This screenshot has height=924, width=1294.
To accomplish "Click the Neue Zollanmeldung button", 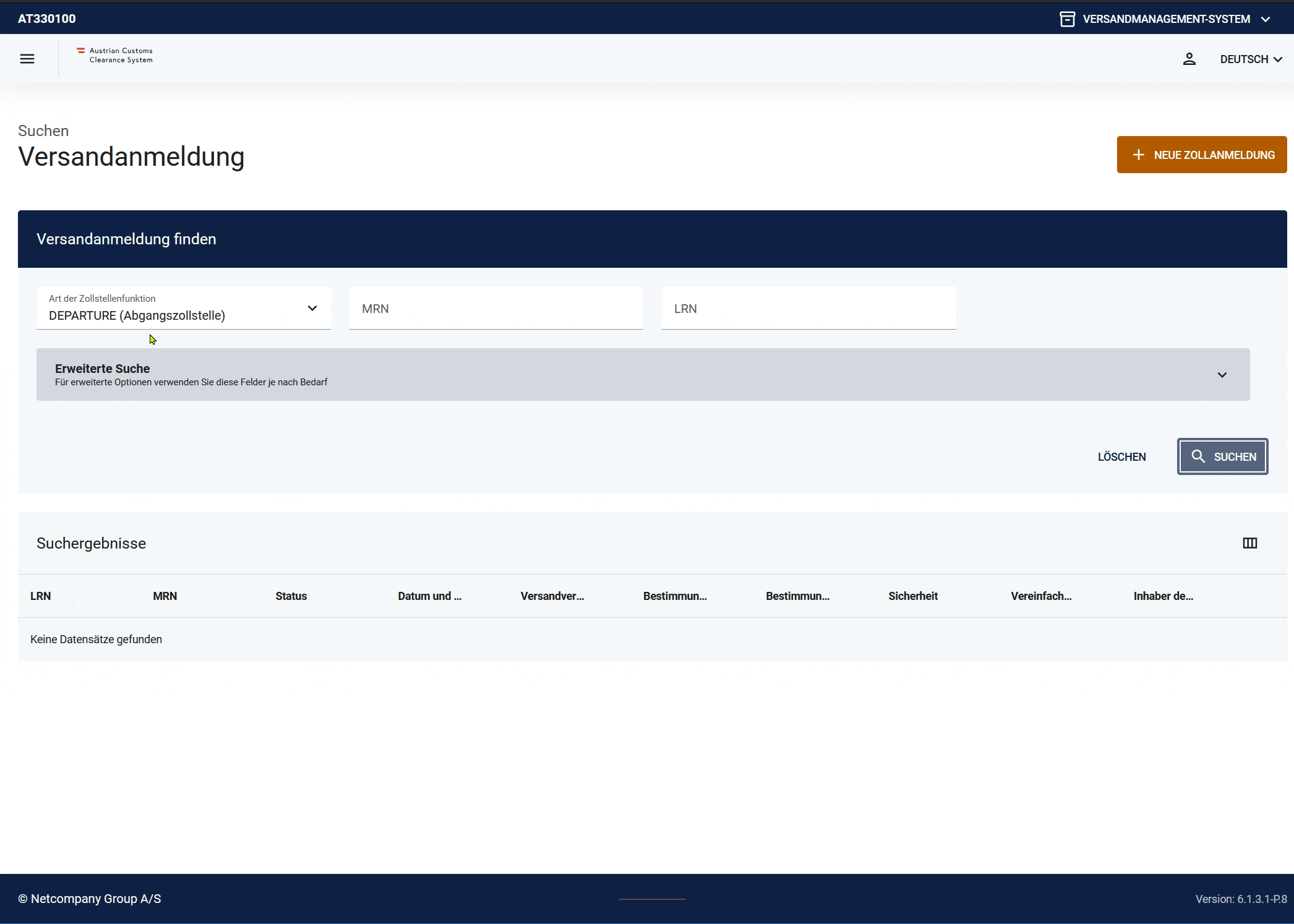I will point(1201,155).
